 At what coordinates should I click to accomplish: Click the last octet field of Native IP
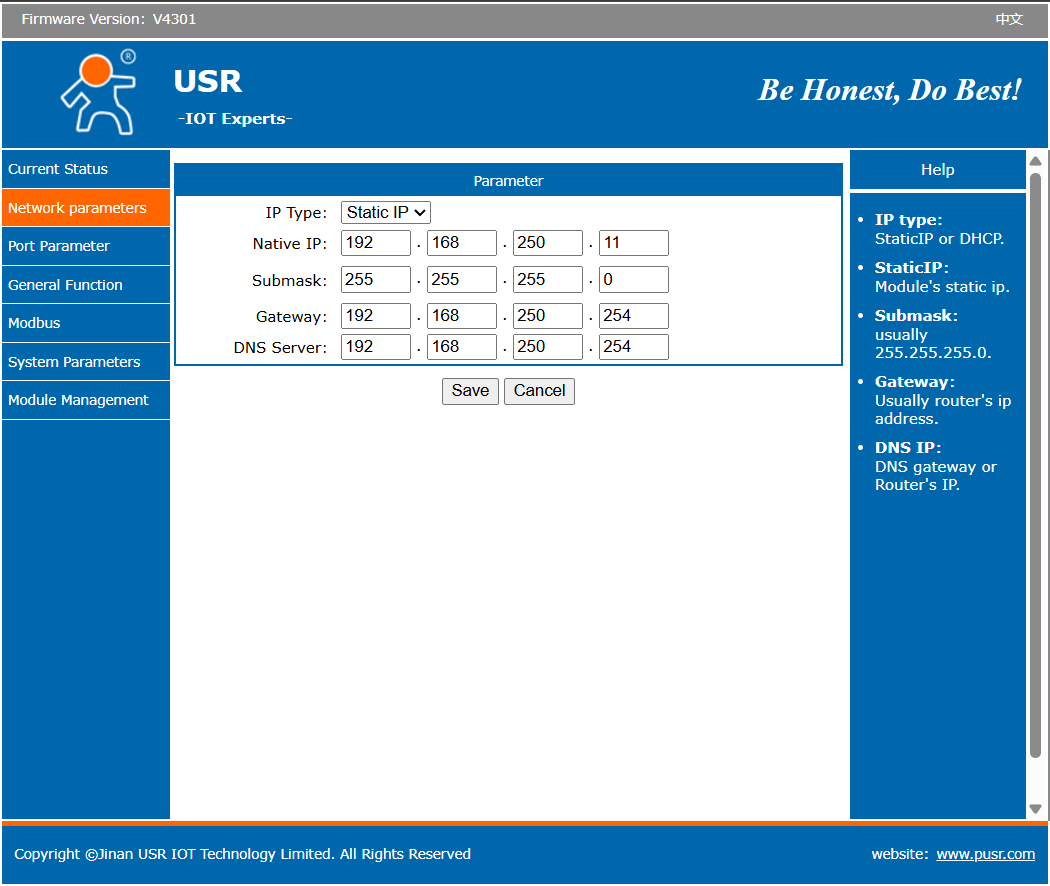point(633,243)
